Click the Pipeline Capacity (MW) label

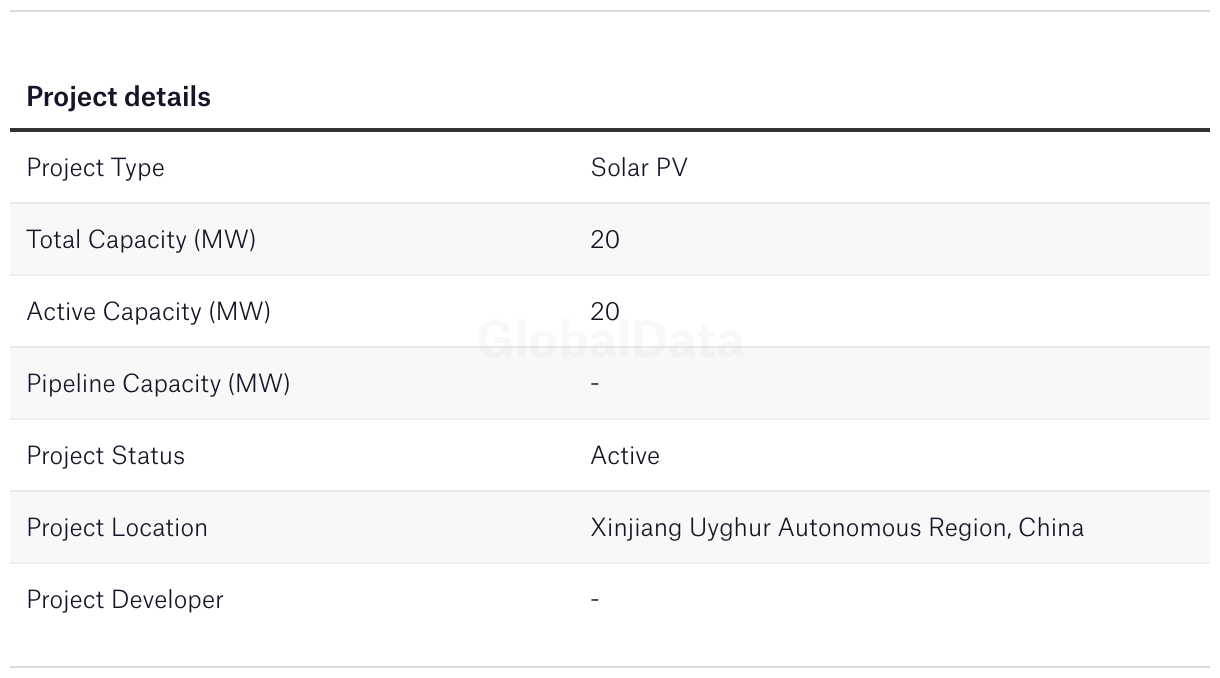[158, 384]
